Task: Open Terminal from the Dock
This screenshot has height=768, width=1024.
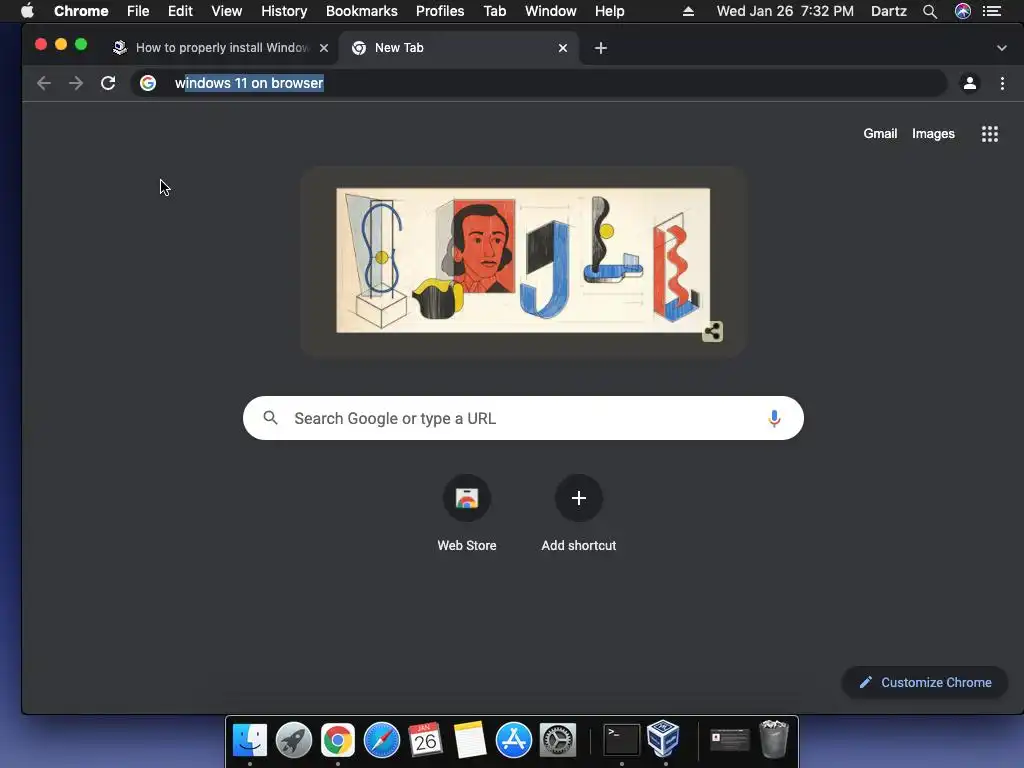Action: coord(621,740)
